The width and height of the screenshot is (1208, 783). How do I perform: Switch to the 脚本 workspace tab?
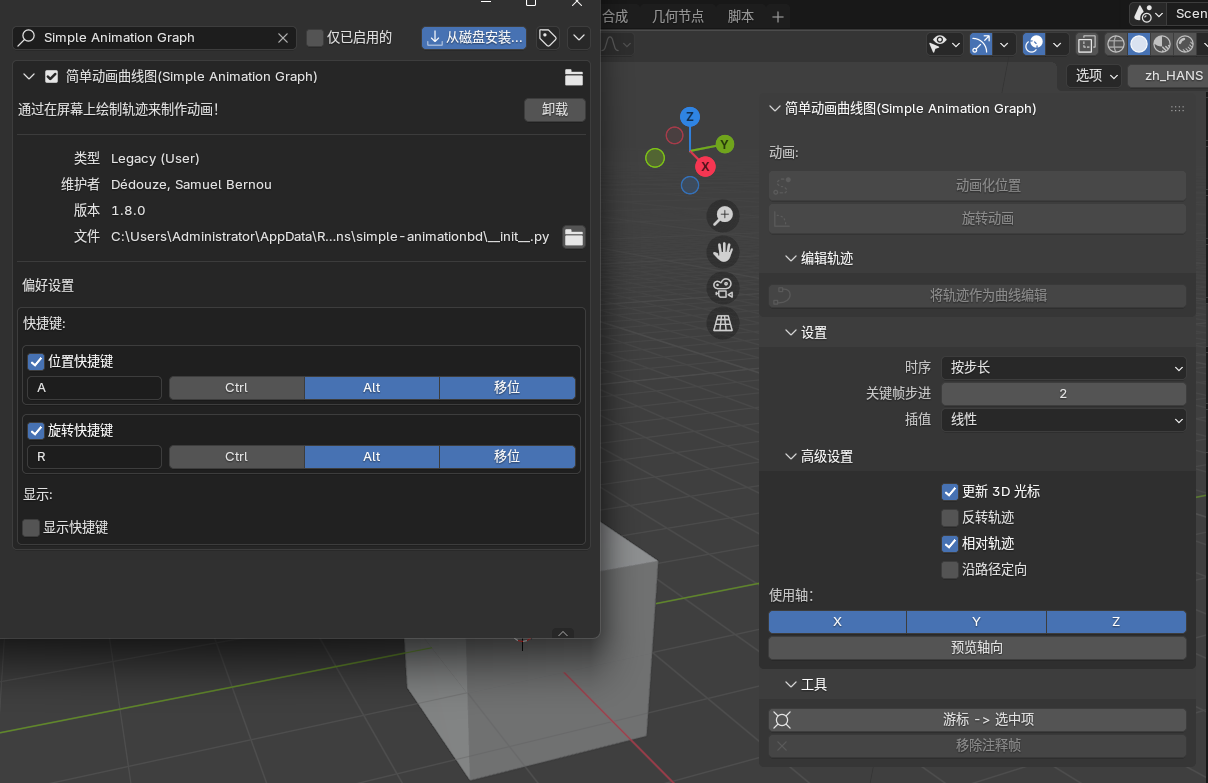point(741,16)
